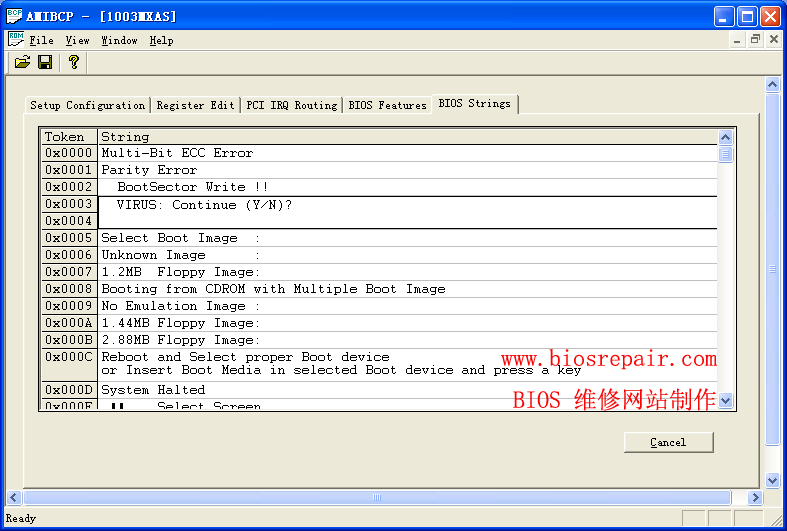Viewport: 787px width, 531px height.
Task: Select token 0x0003 cell
Action: tap(69, 204)
